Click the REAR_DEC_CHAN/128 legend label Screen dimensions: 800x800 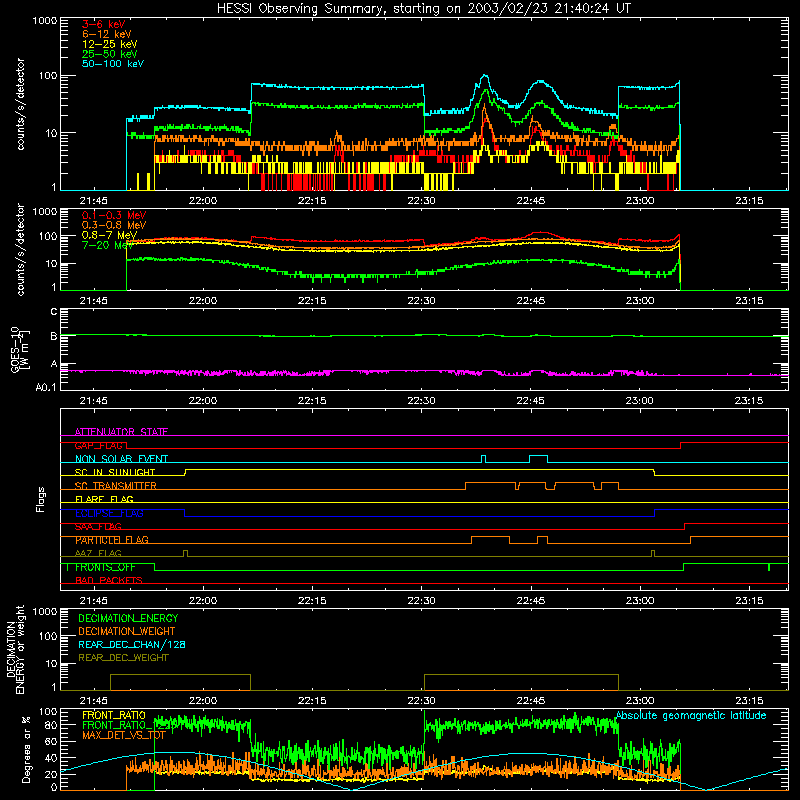tap(132, 645)
